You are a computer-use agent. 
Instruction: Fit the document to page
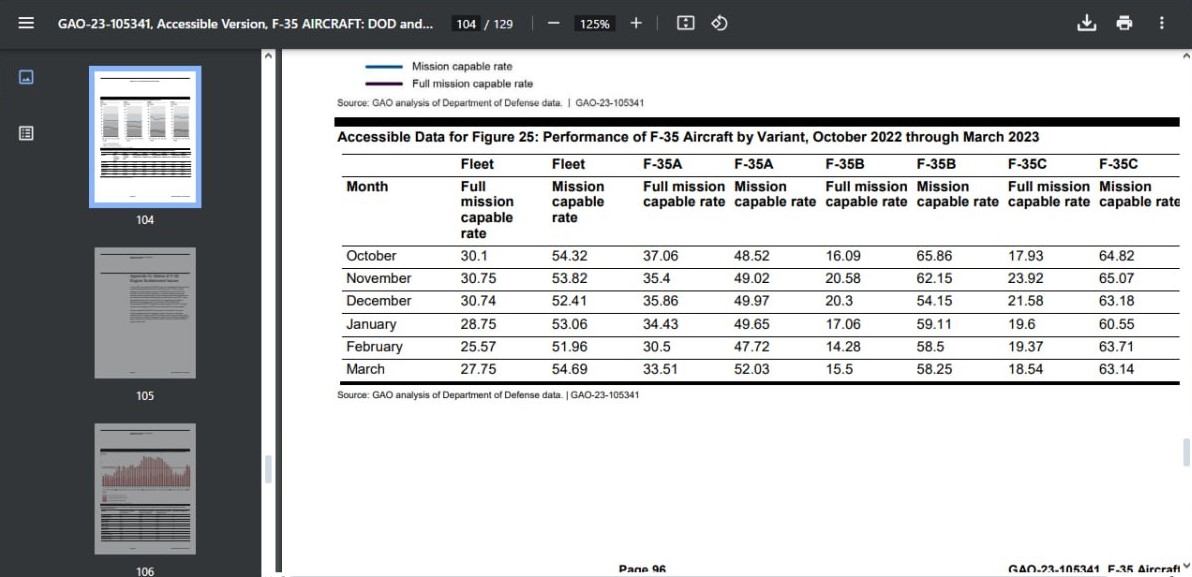tap(686, 24)
